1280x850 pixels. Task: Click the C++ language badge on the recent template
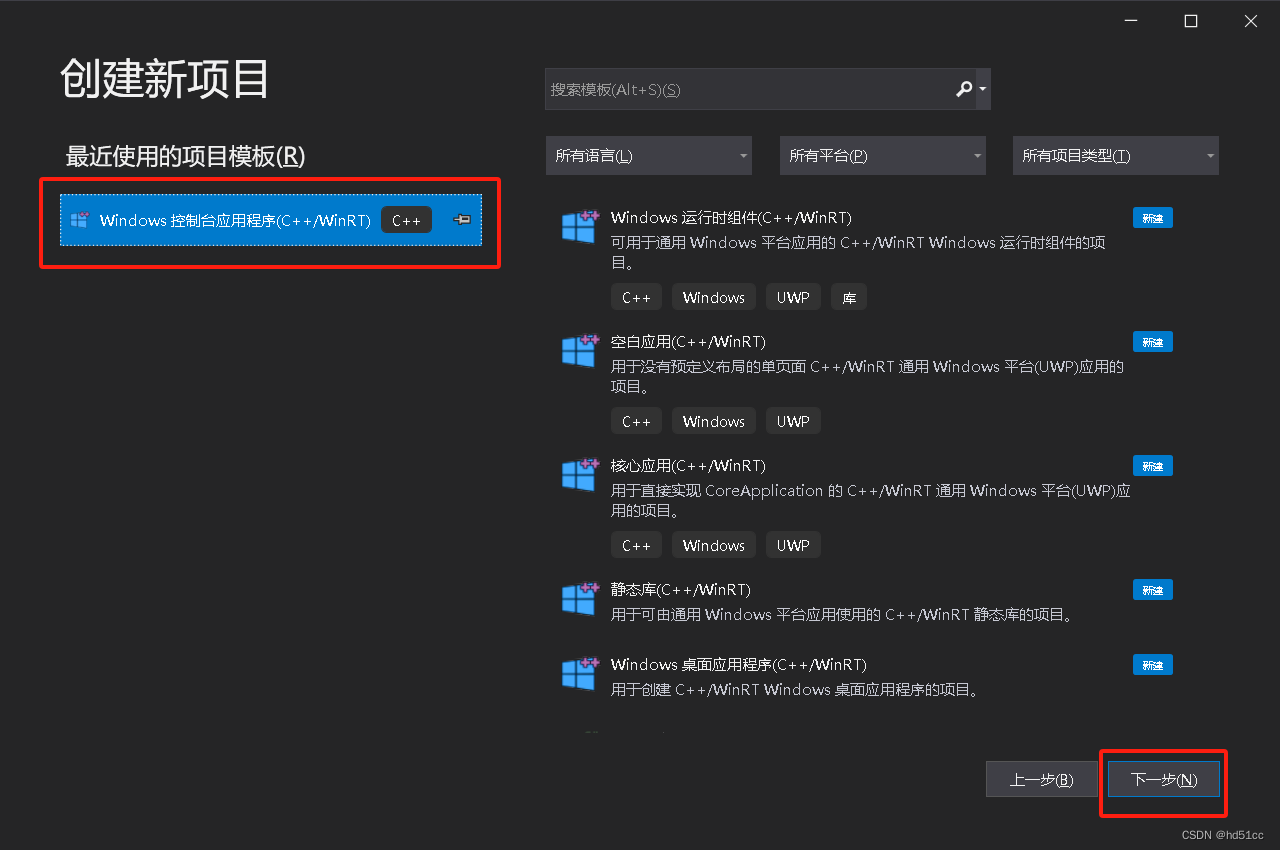click(x=406, y=220)
